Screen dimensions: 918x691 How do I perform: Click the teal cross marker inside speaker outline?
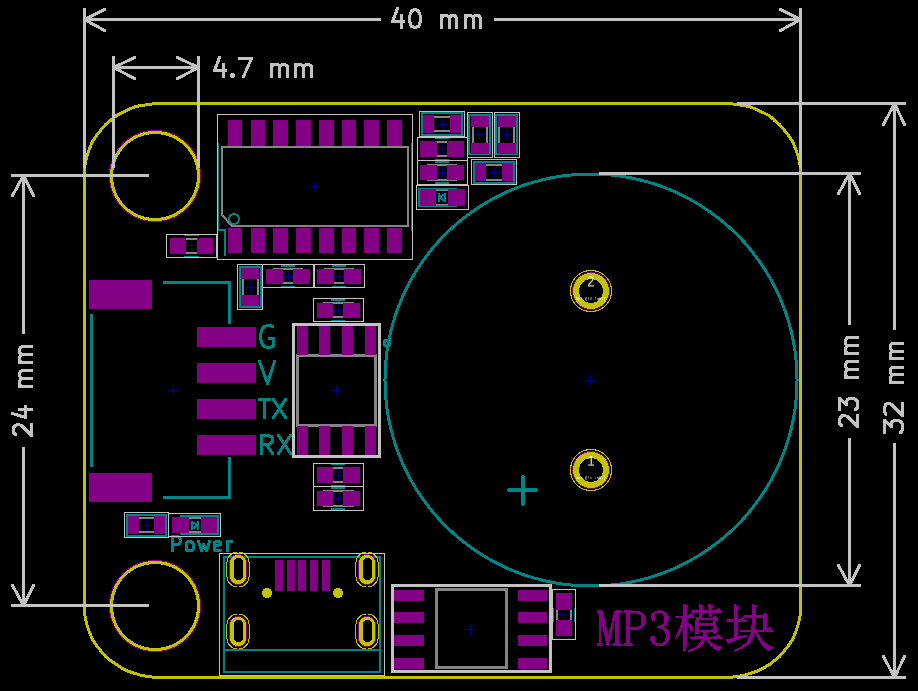(523, 490)
